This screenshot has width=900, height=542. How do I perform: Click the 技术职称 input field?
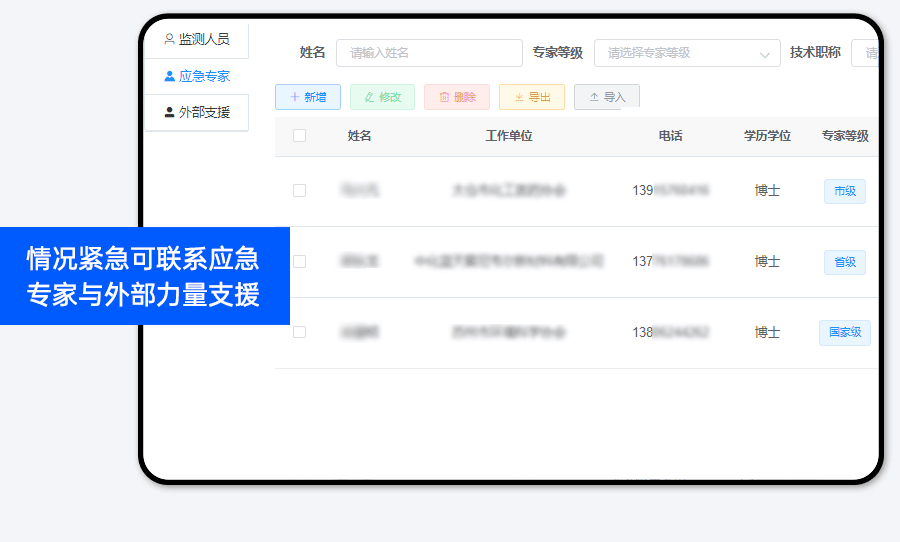(866, 53)
